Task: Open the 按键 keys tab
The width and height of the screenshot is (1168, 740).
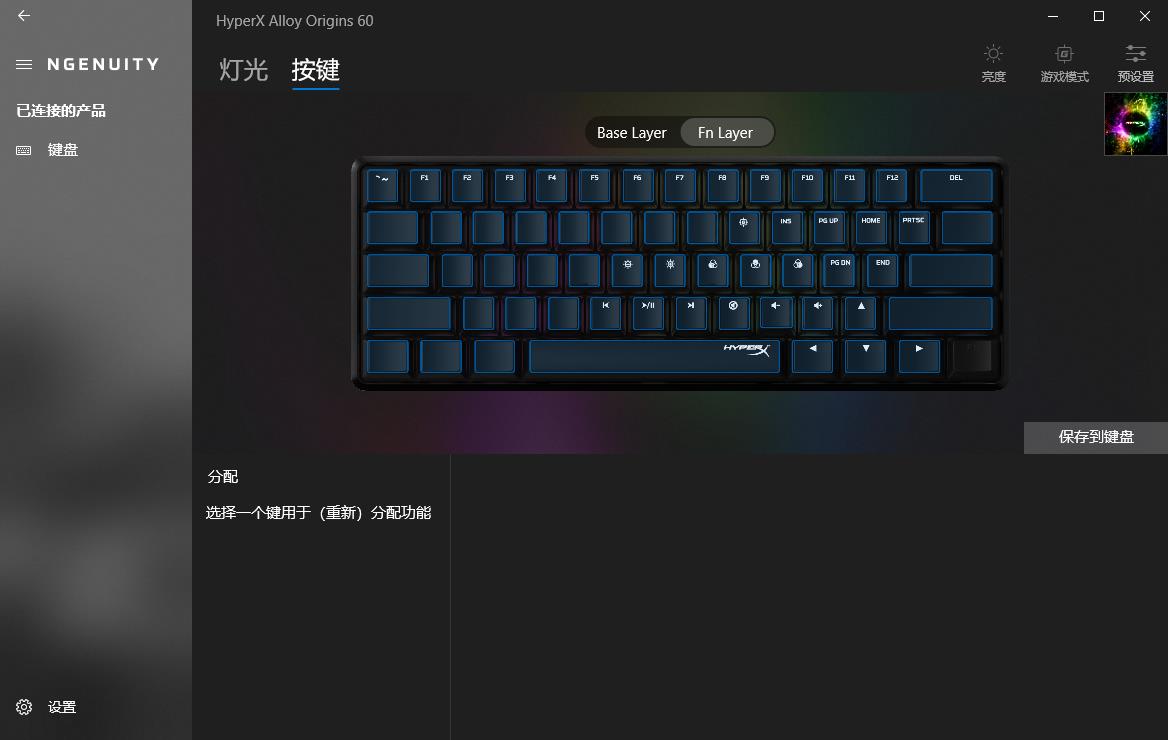Action: [316, 70]
